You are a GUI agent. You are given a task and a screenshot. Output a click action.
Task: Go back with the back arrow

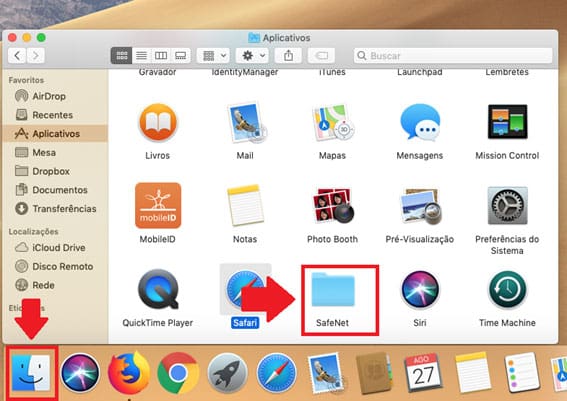tap(17, 56)
